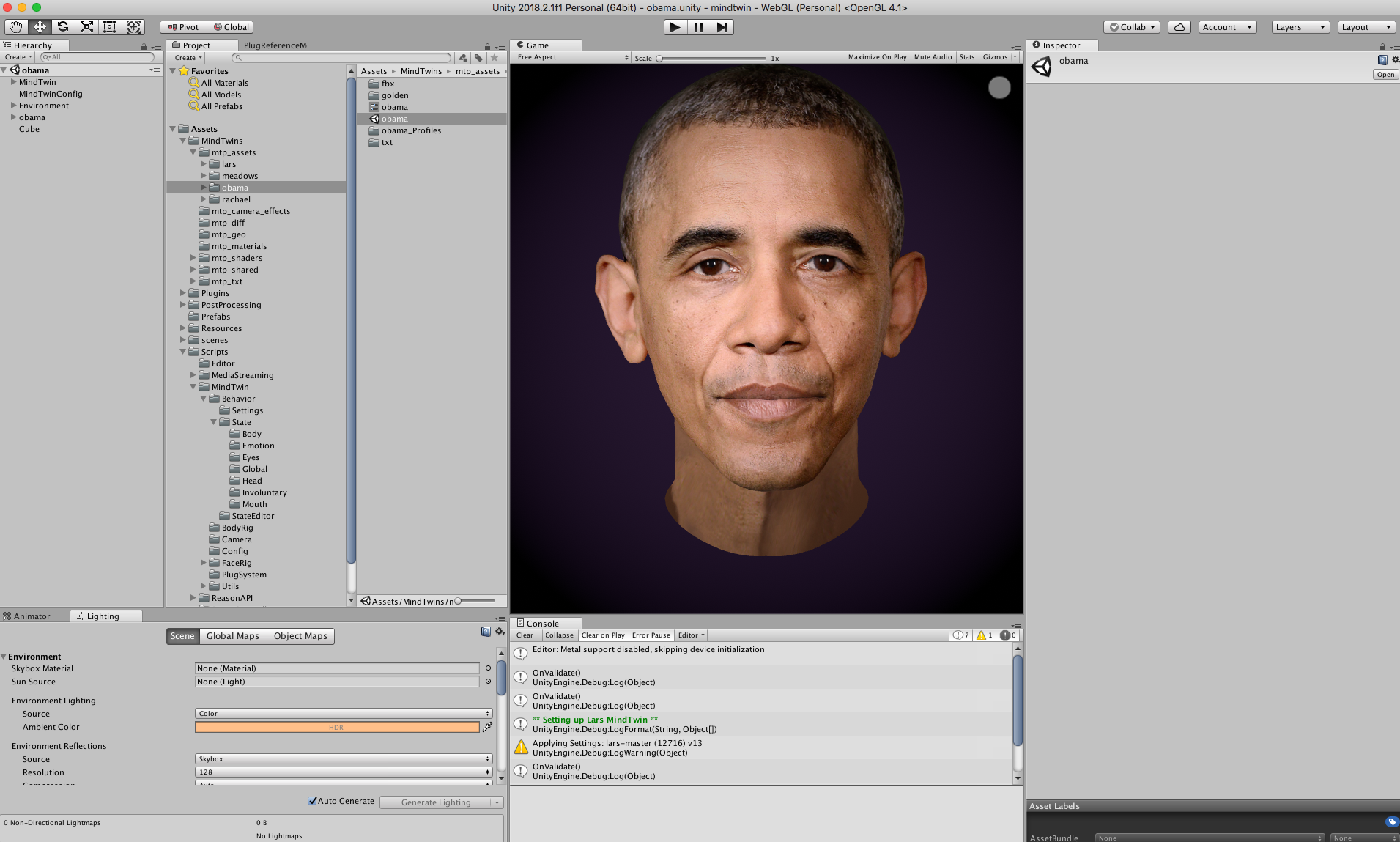Lock the Hierarchy panel
The height and width of the screenshot is (842, 1400).
144,46
